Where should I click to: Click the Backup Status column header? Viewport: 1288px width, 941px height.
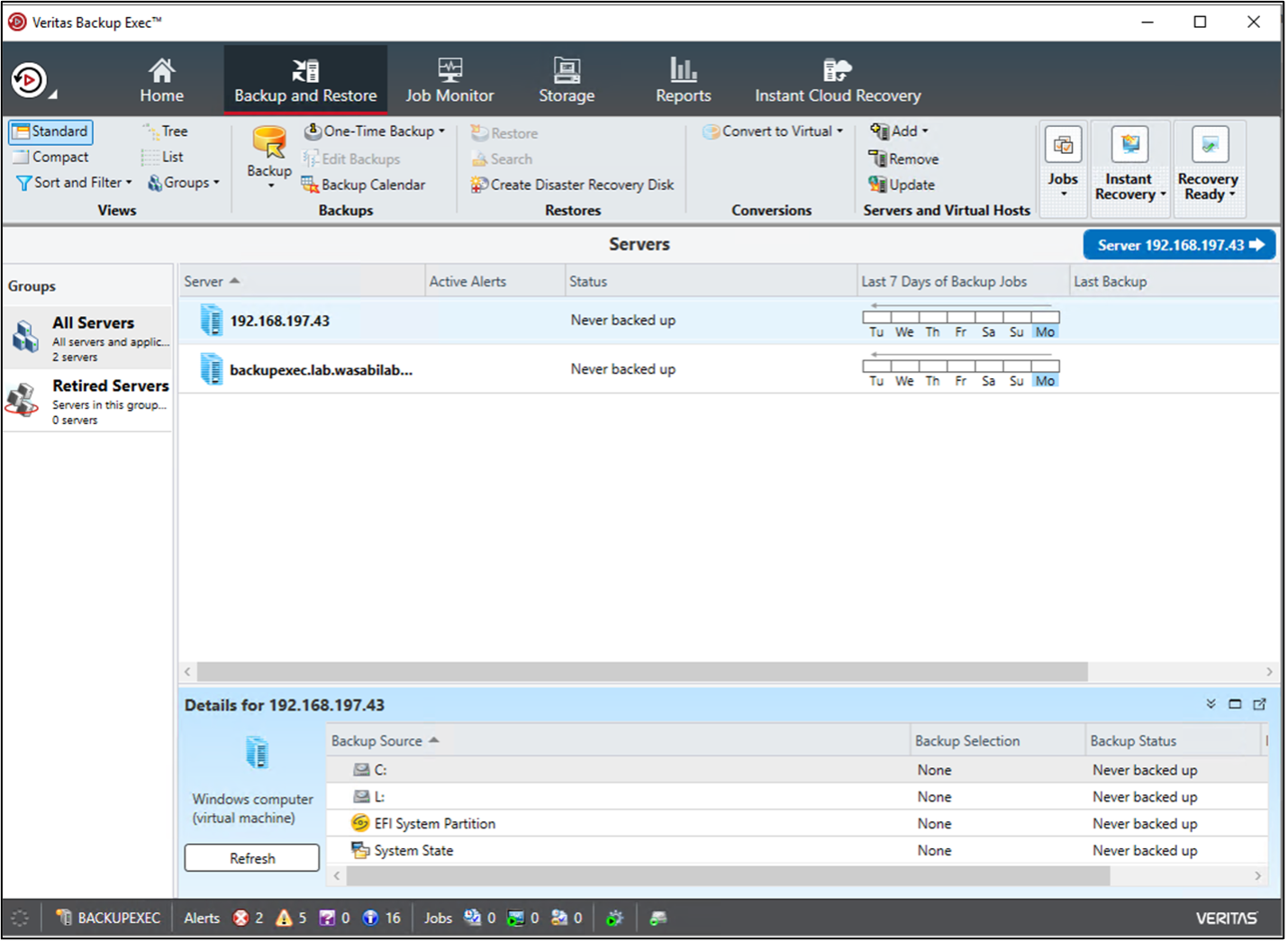tap(1174, 741)
